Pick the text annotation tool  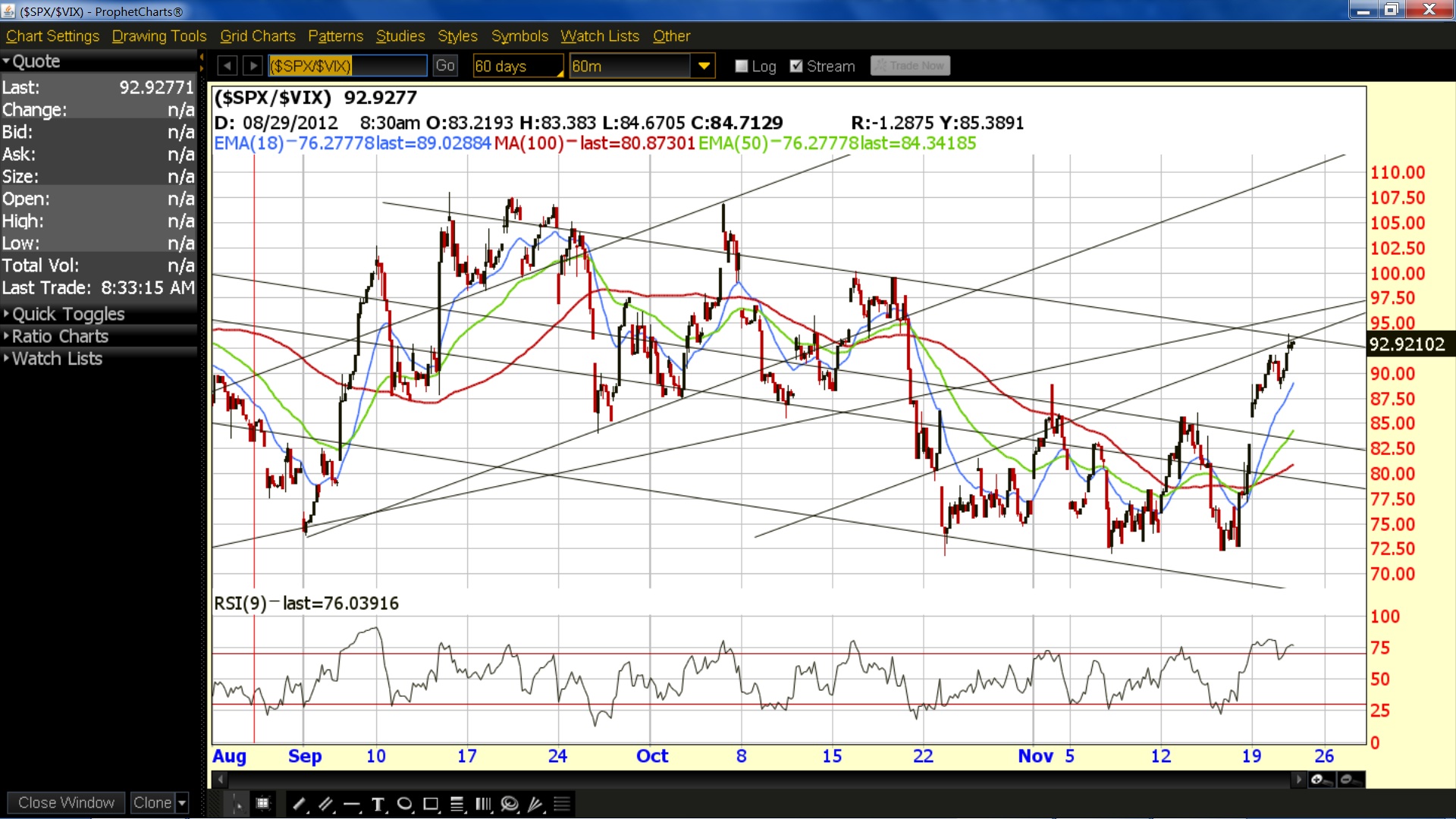[x=378, y=804]
